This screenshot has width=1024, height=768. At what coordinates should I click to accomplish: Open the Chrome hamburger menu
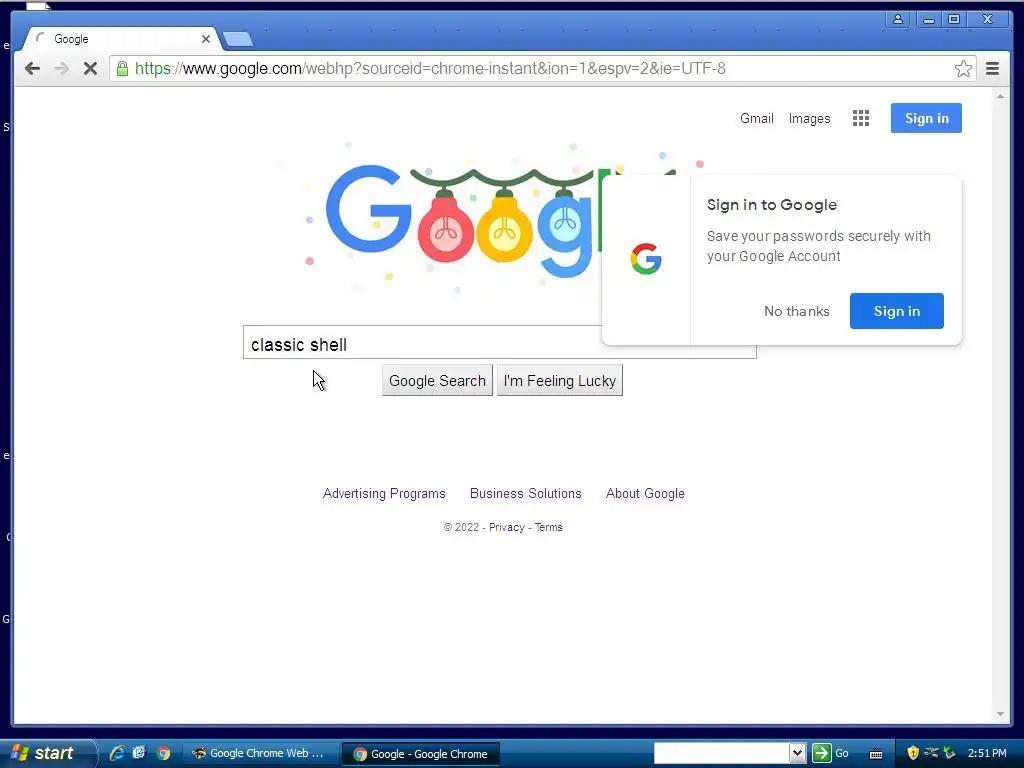tap(992, 69)
